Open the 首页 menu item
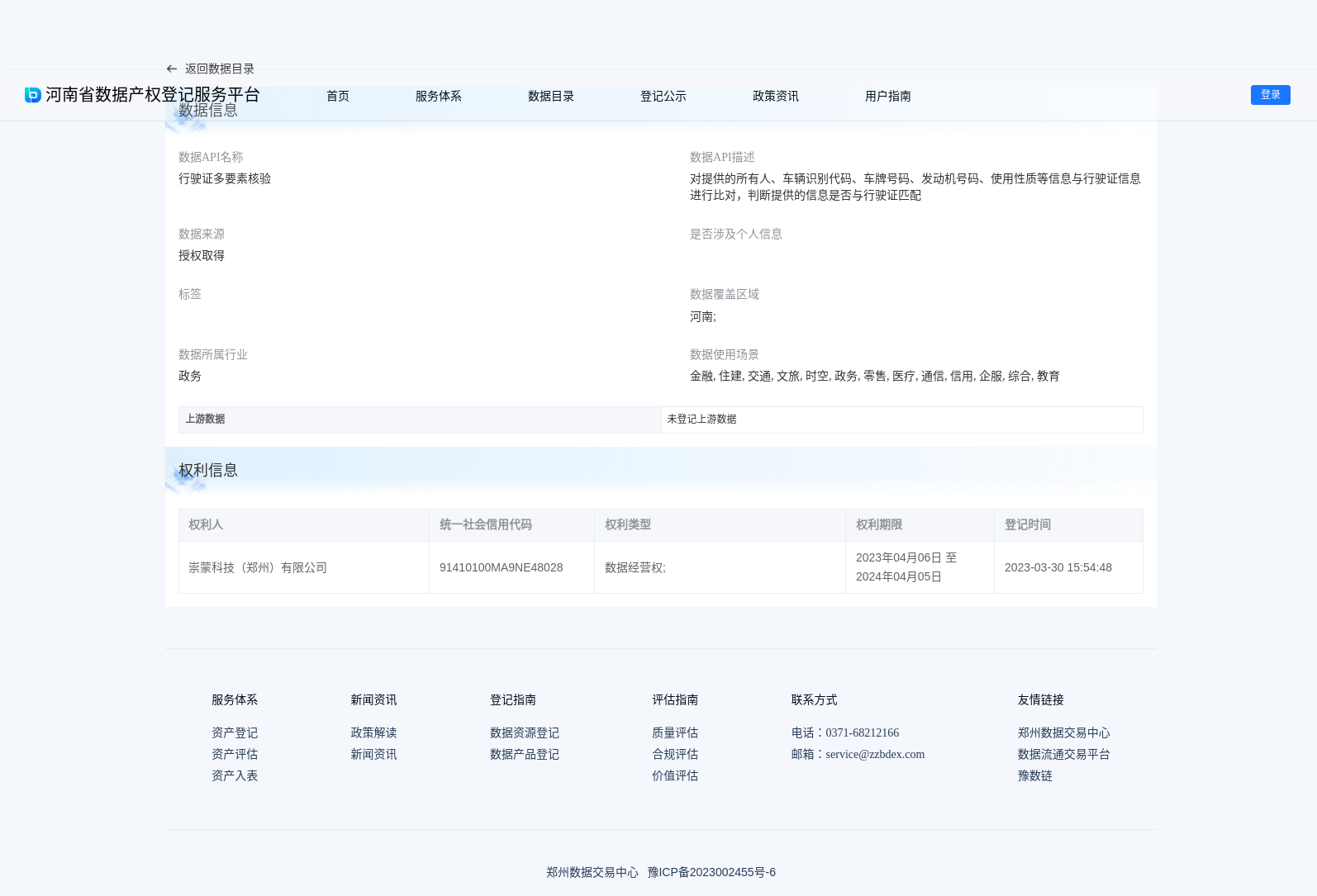The width and height of the screenshot is (1317, 896). point(338,96)
